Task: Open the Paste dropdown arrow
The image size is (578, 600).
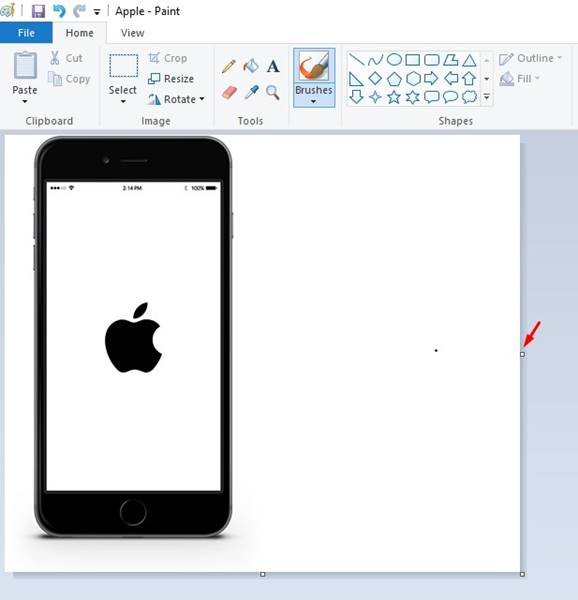Action: coord(25,101)
